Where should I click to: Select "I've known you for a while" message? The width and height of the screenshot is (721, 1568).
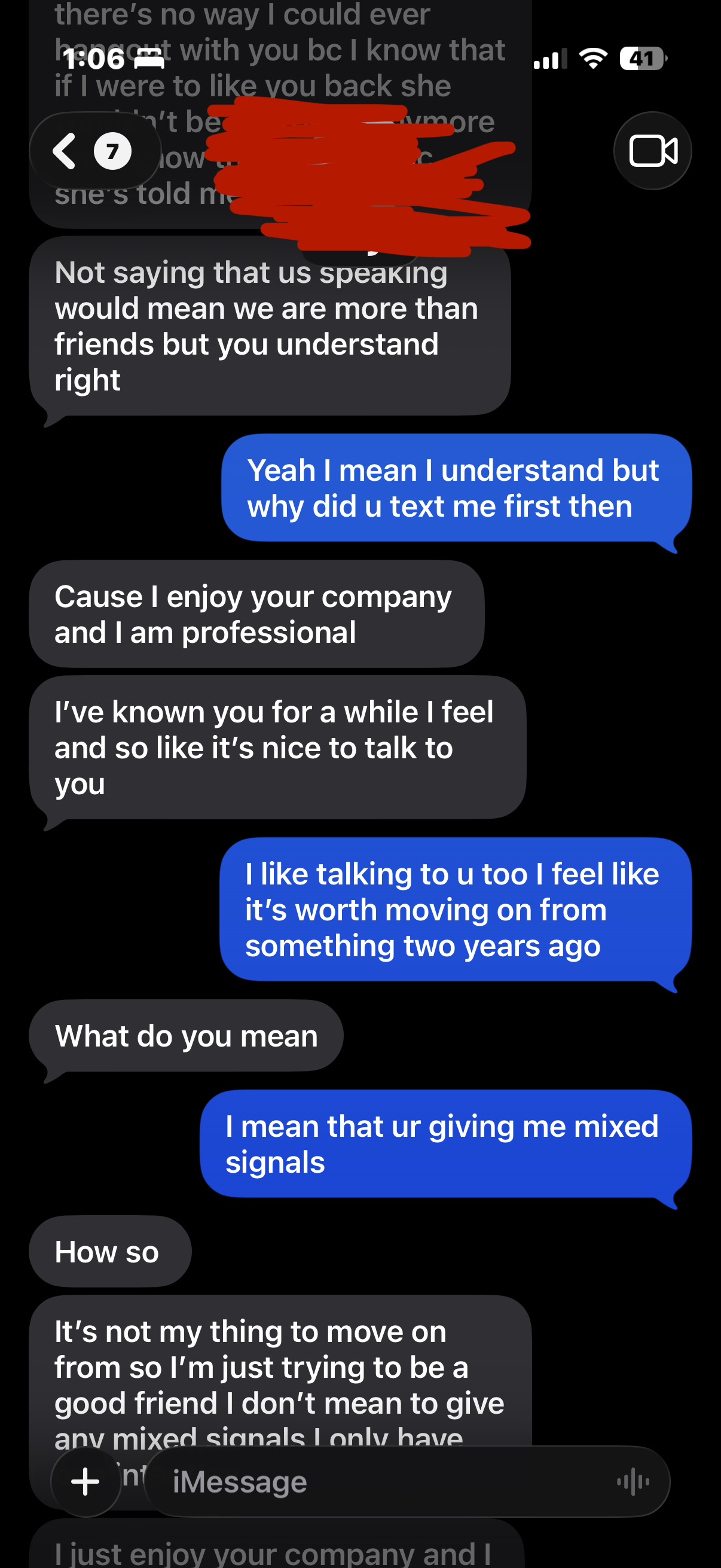coord(277,747)
